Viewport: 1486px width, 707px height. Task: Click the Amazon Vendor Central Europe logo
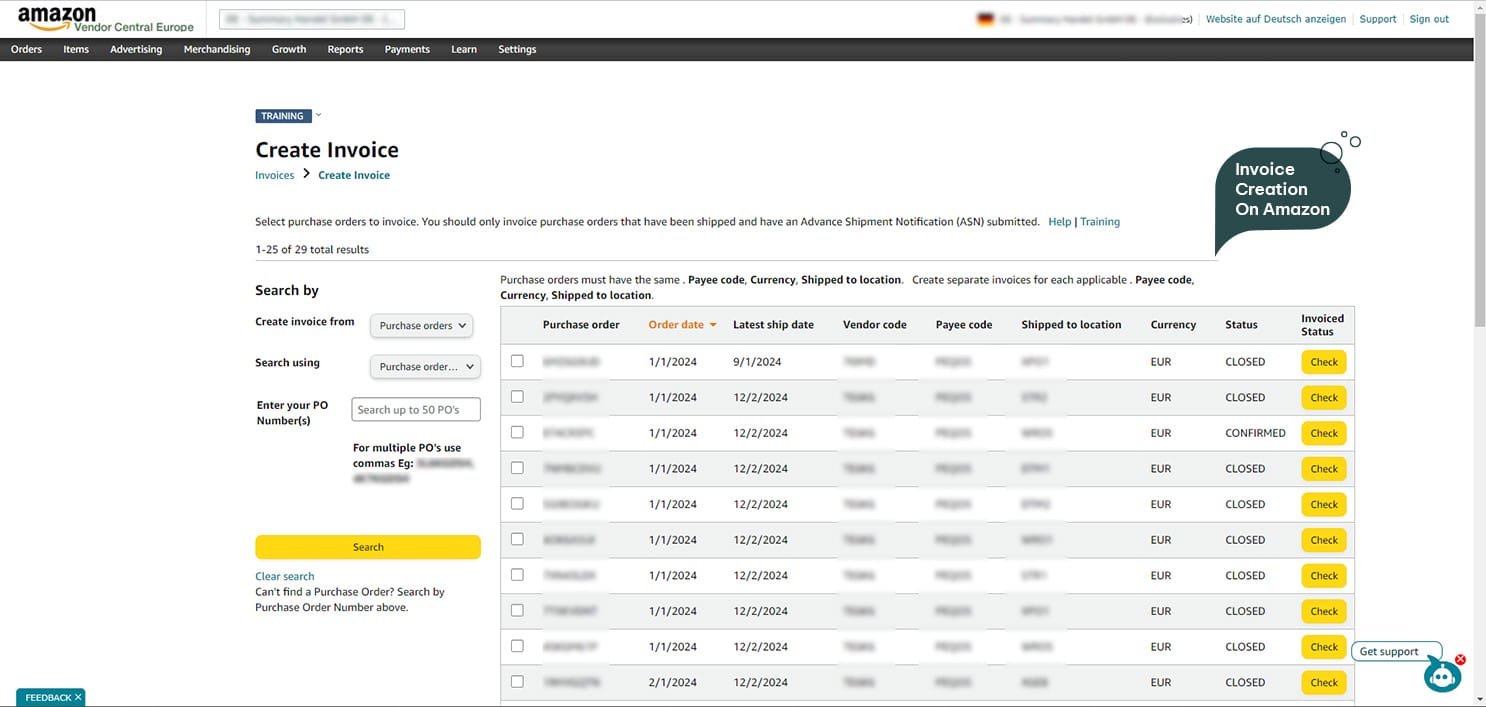pos(105,19)
